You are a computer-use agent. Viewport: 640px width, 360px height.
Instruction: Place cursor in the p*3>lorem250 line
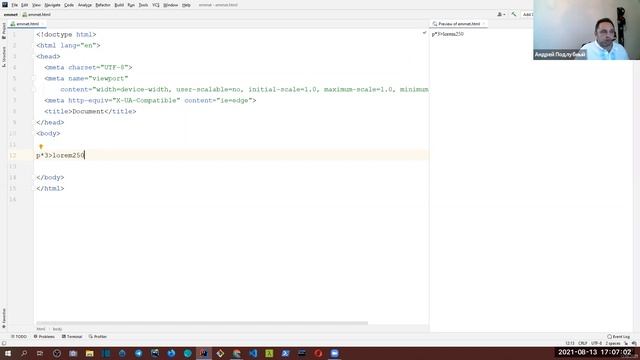(x=60, y=156)
